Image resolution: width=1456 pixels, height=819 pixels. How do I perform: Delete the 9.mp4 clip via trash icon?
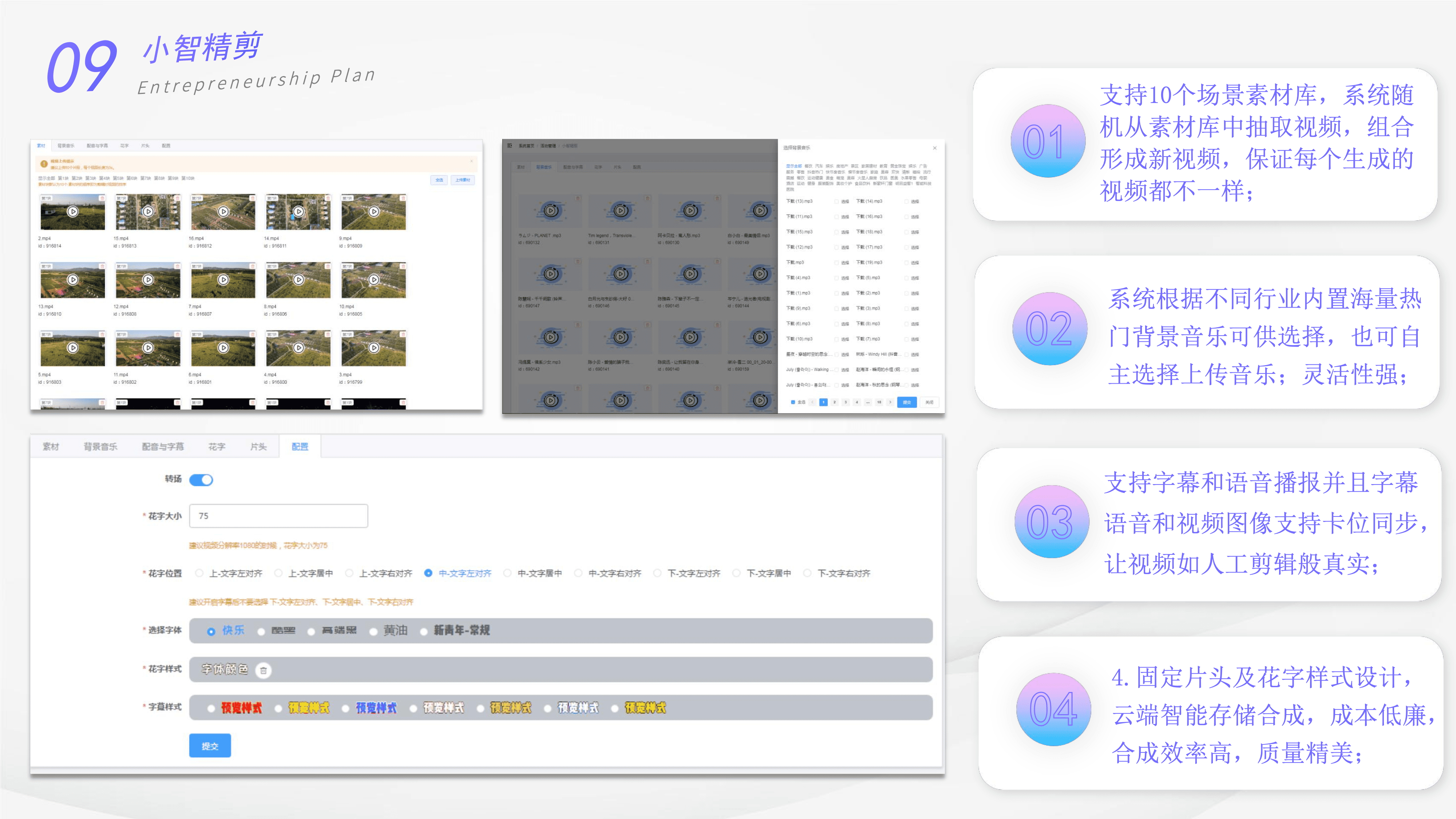coord(403,198)
